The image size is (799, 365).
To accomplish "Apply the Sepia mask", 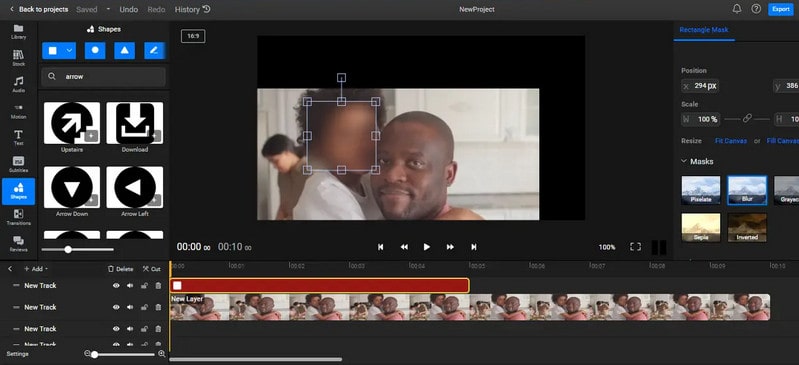I will (x=701, y=227).
